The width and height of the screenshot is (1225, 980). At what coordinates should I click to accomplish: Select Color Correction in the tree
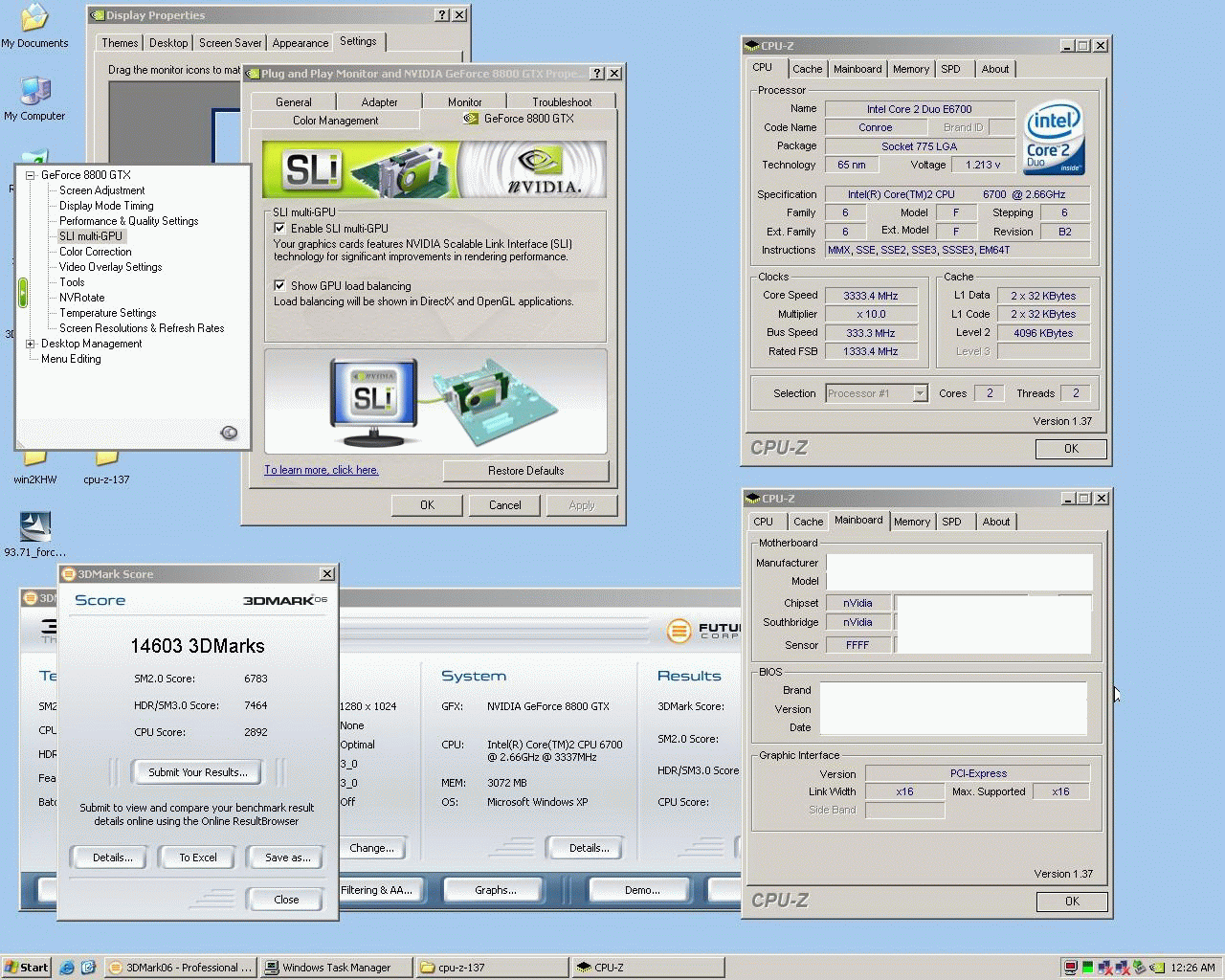click(x=95, y=252)
